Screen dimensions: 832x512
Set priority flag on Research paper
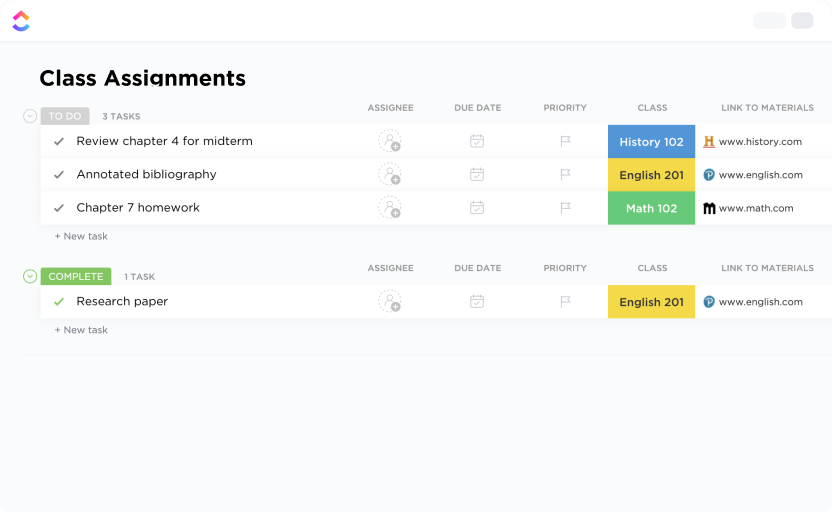[x=565, y=302]
